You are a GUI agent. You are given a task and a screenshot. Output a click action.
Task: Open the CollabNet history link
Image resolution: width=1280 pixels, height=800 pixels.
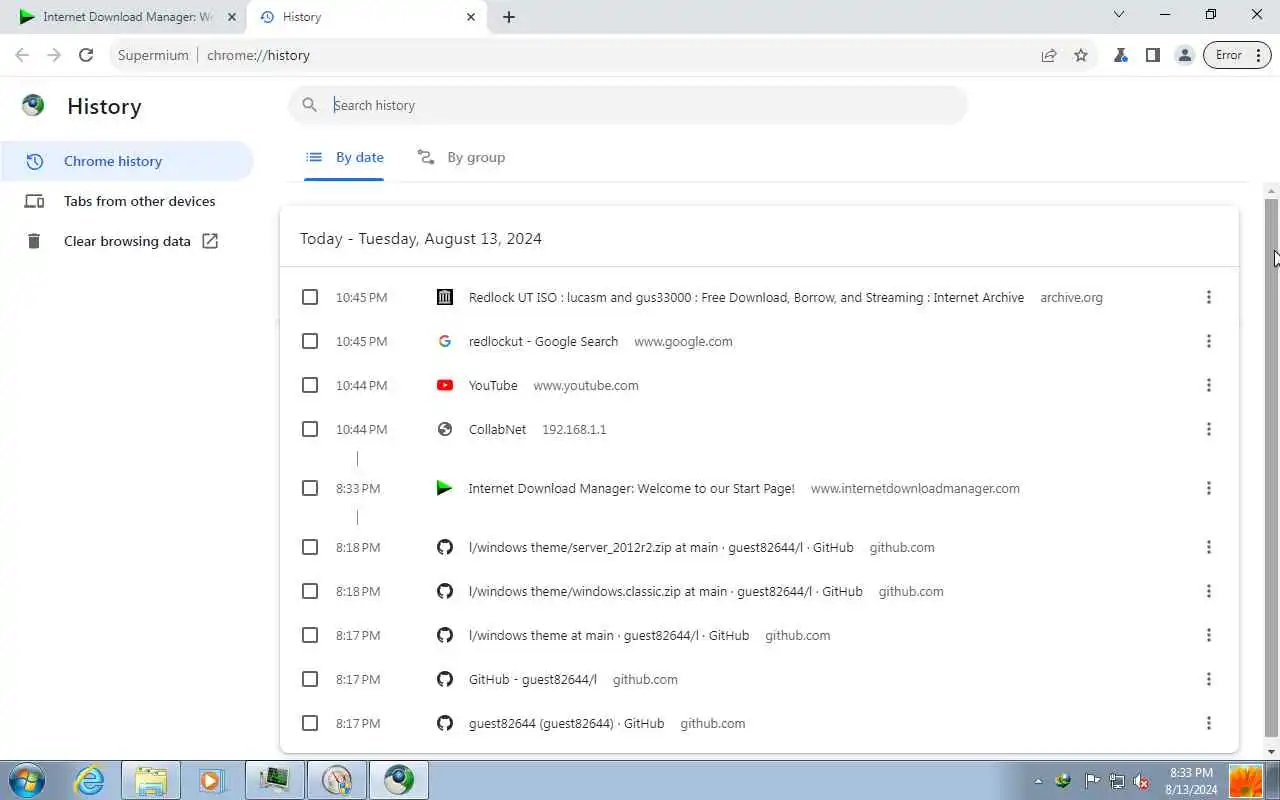(x=497, y=429)
